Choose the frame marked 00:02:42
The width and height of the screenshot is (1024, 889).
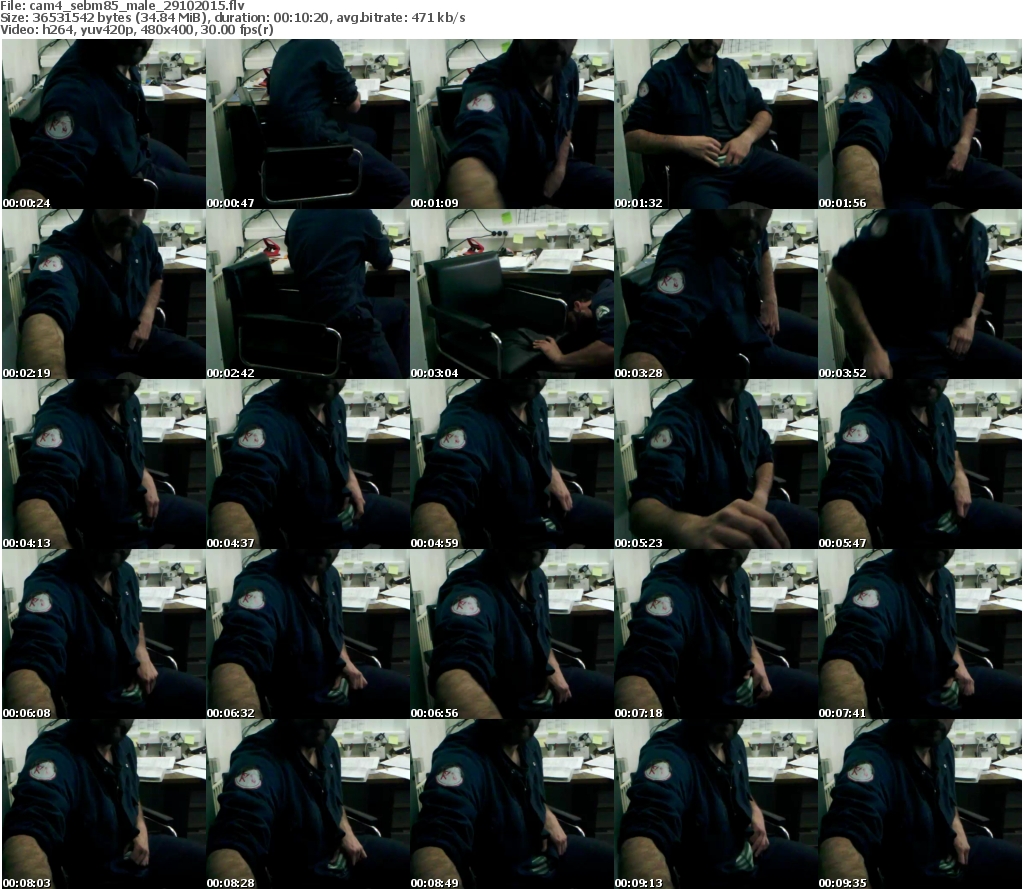pyautogui.click(x=308, y=294)
